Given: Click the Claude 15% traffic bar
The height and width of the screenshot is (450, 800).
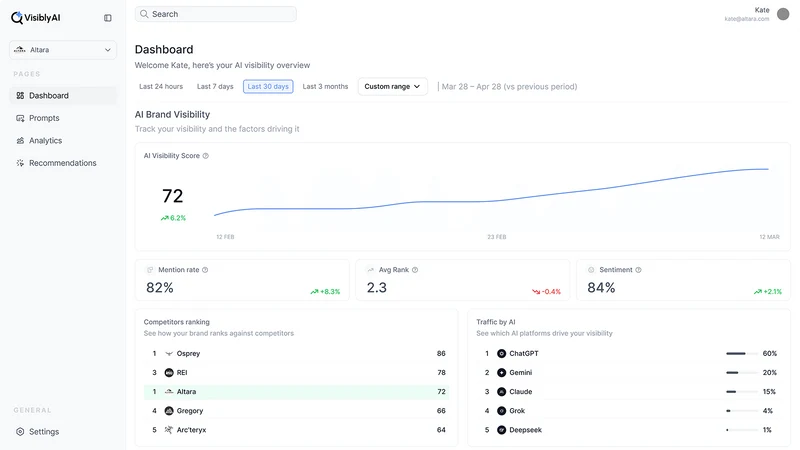Looking at the screenshot, I should pyautogui.click(x=742, y=392).
